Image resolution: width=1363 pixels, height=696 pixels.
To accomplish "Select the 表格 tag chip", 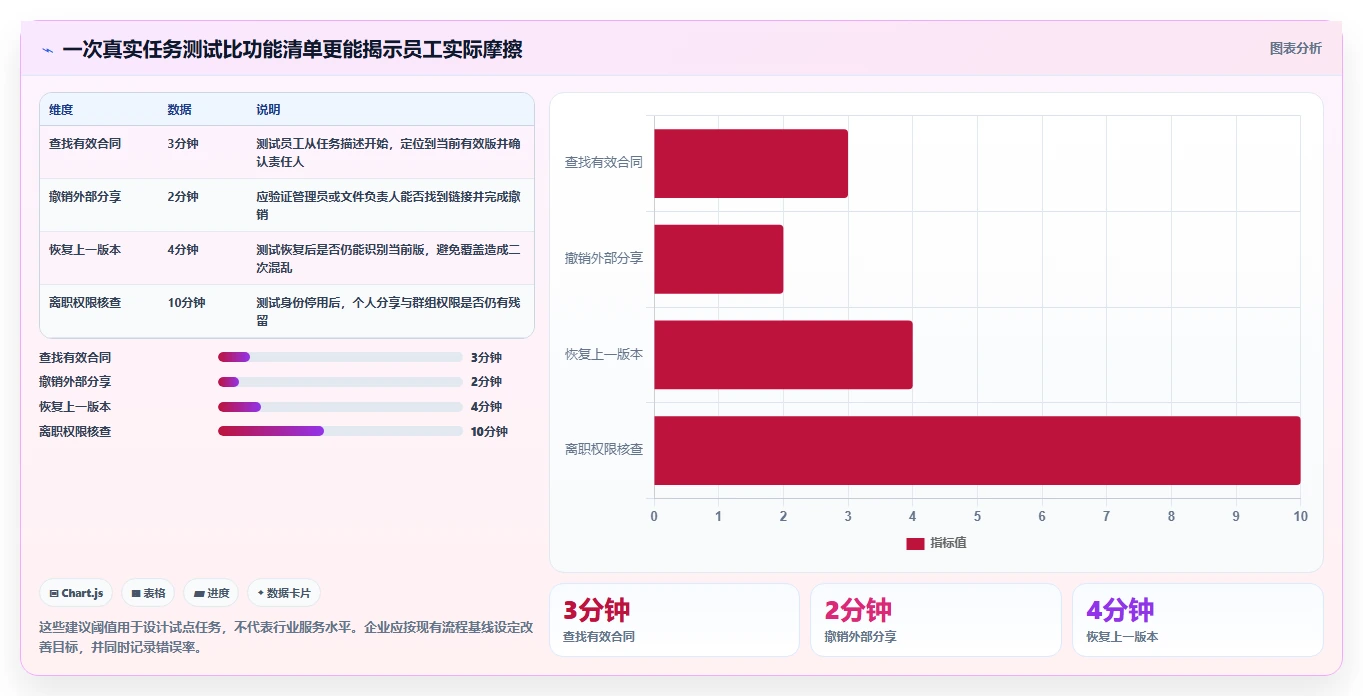I will click(x=148, y=593).
